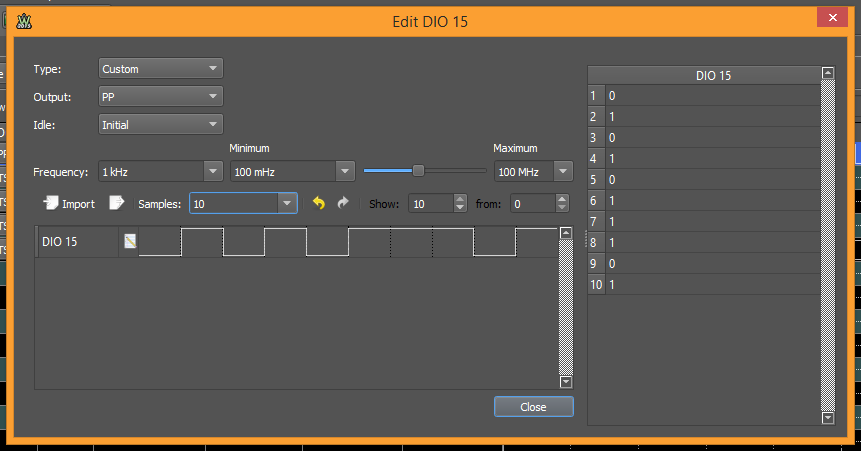Undo the last edit with yellow arrow
Viewport: 861px width, 451px height.
pos(319,203)
